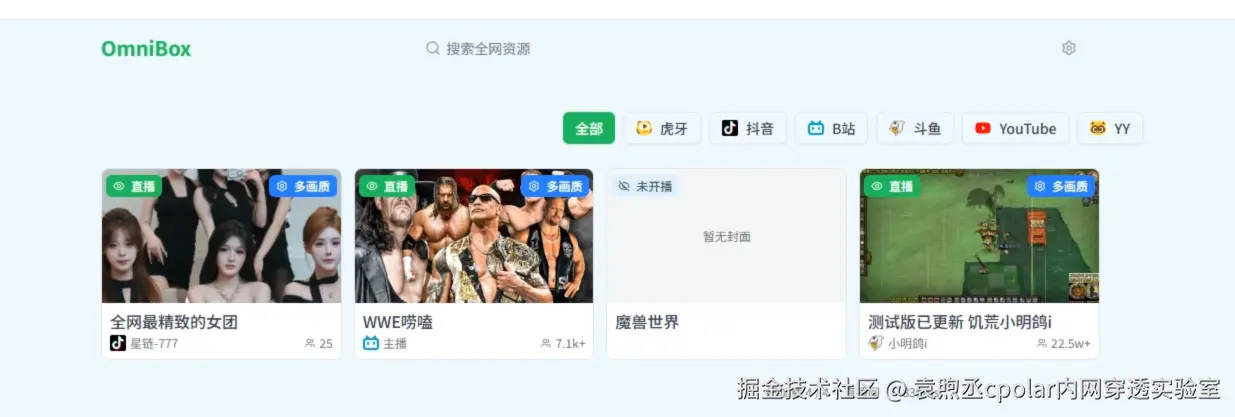This screenshot has width=1235, height=417.
Task: Filter streams by 虎牙
Action: pyautogui.click(x=662, y=128)
